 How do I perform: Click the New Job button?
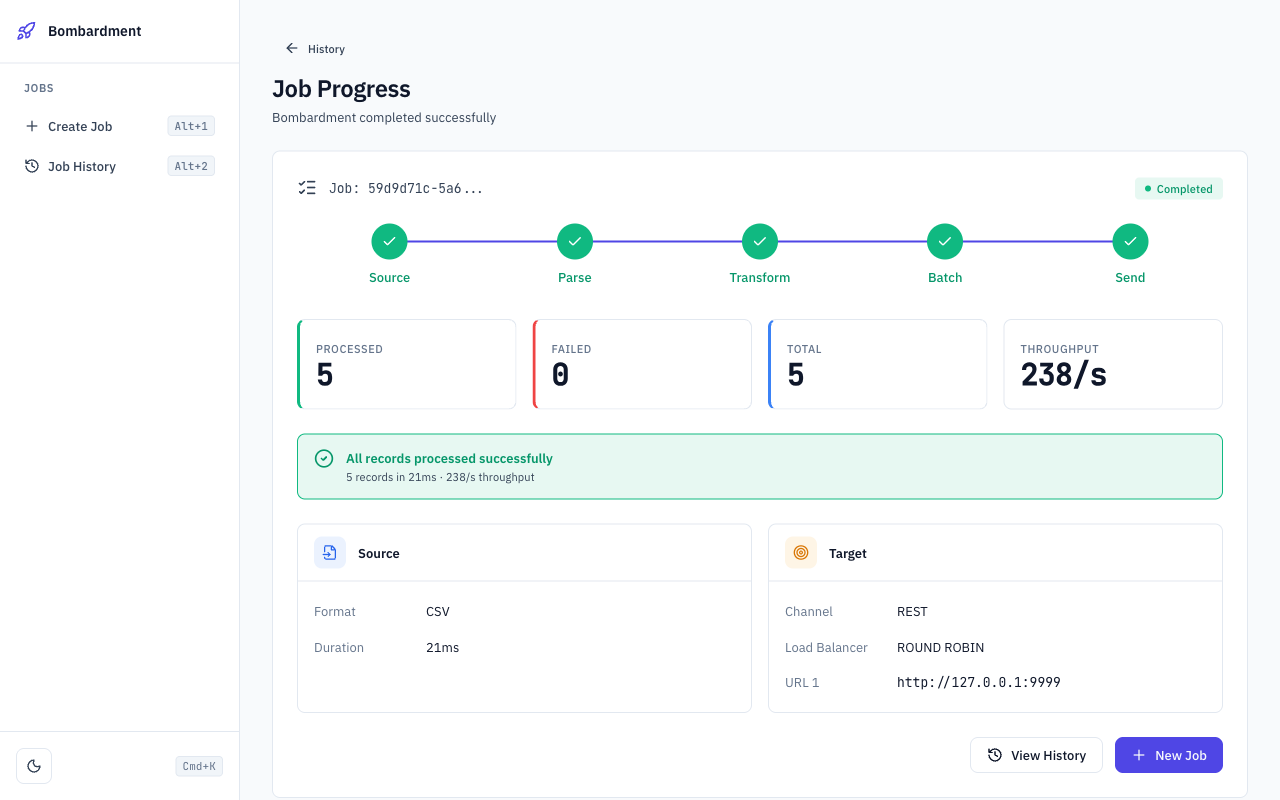[x=1168, y=755]
